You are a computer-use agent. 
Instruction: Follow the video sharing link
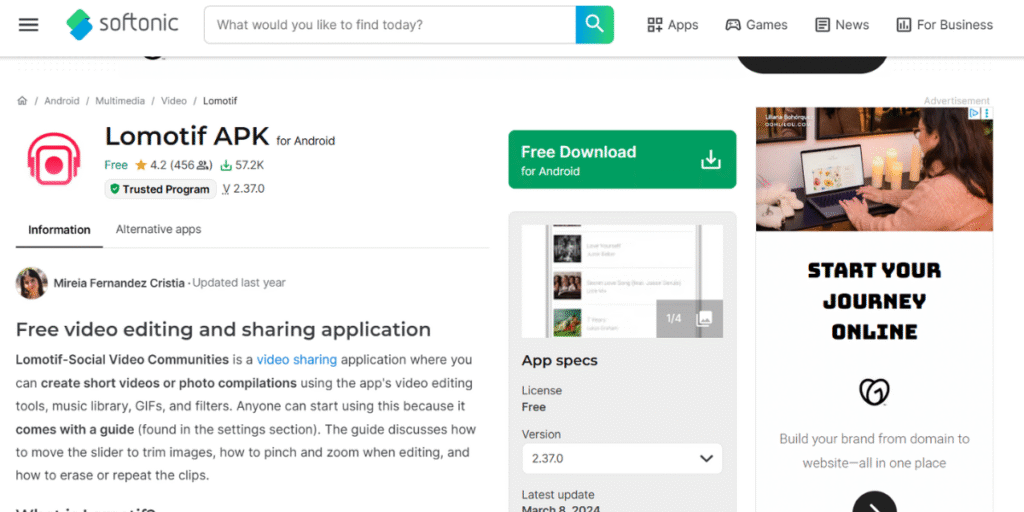[296, 359]
